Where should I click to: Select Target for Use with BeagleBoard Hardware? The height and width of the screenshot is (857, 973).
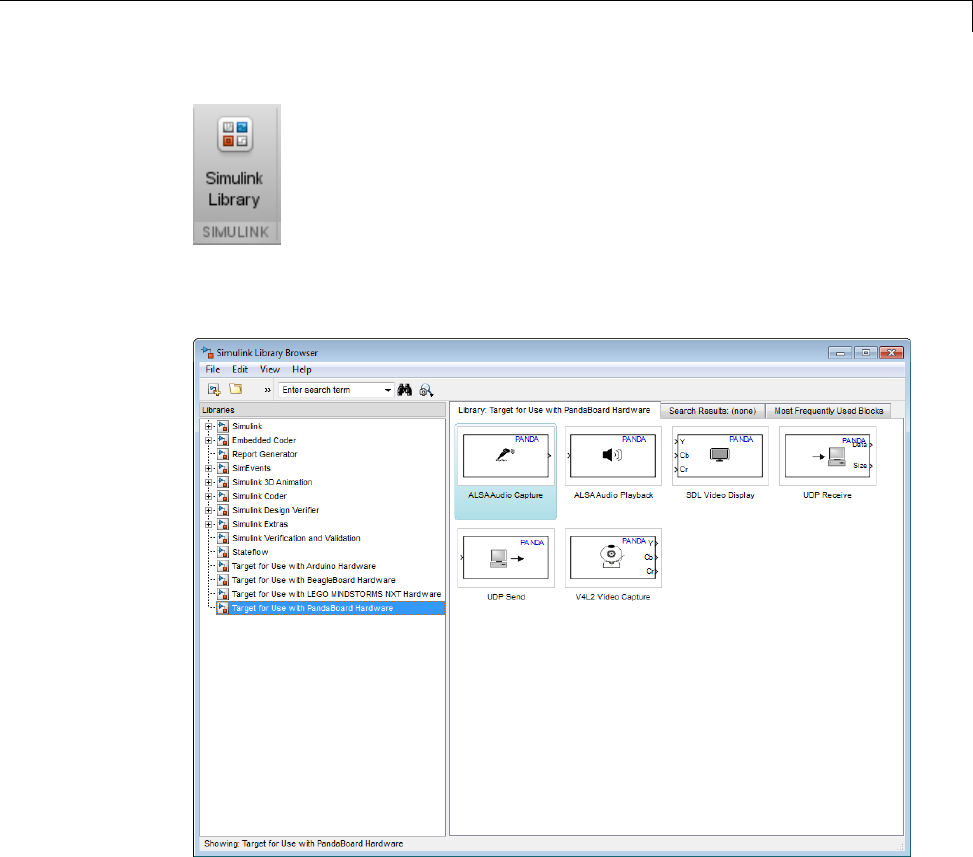(x=313, y=580)
